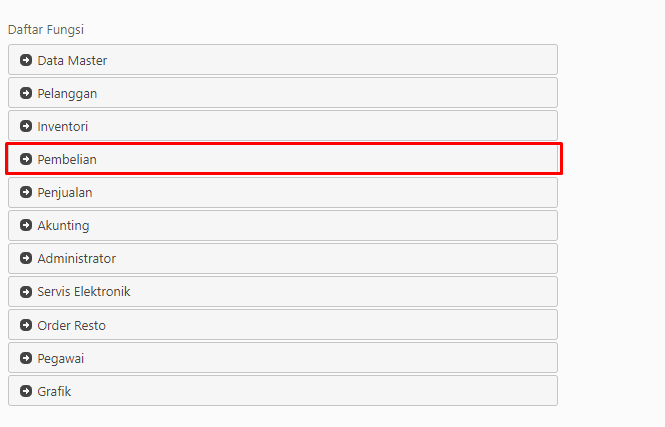Expand the Grafik panel row
The width and height of the screenshot is (665, 427).
click(283, 391)
